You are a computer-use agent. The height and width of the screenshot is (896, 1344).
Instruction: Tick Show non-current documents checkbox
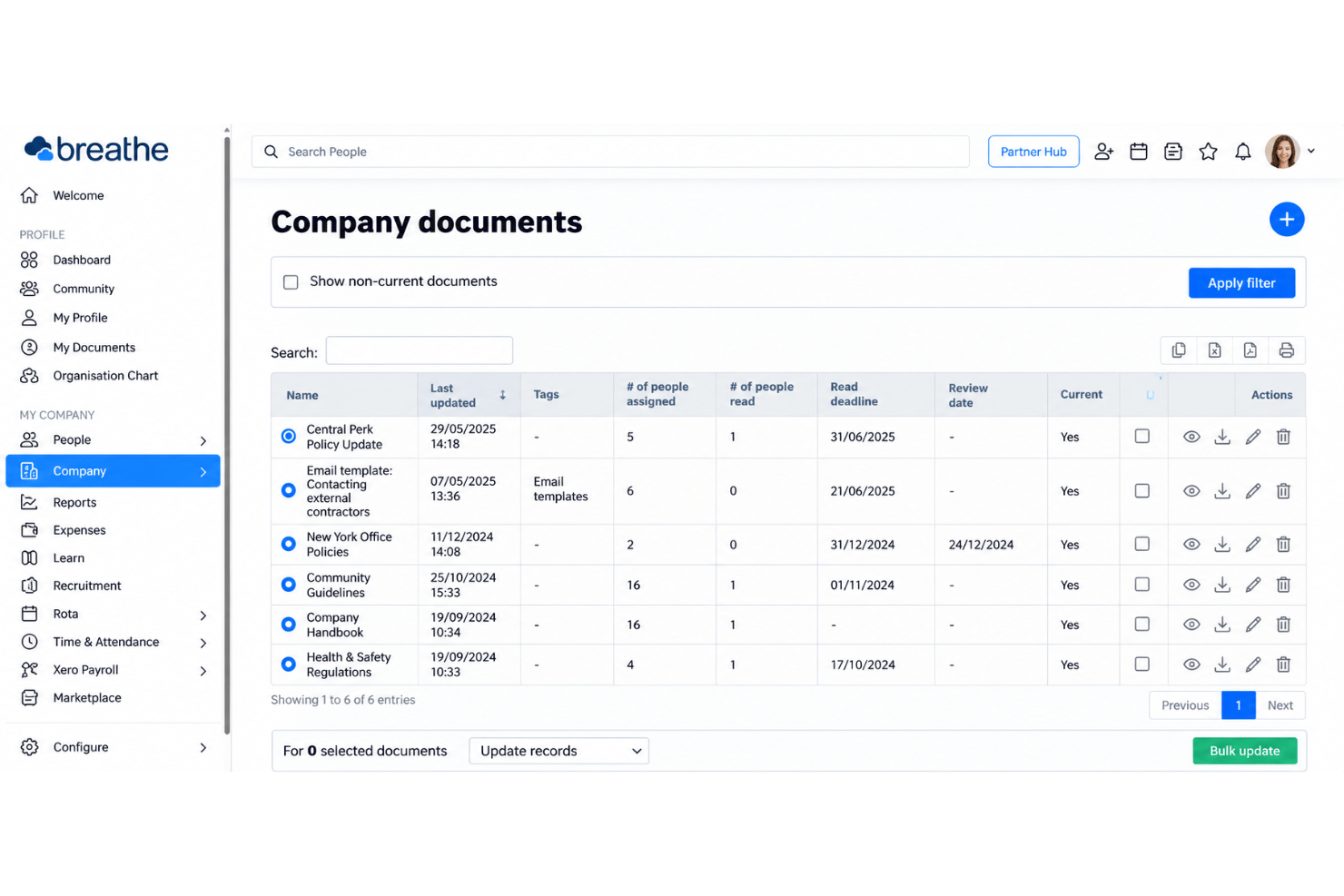click(x=291, y=282)
